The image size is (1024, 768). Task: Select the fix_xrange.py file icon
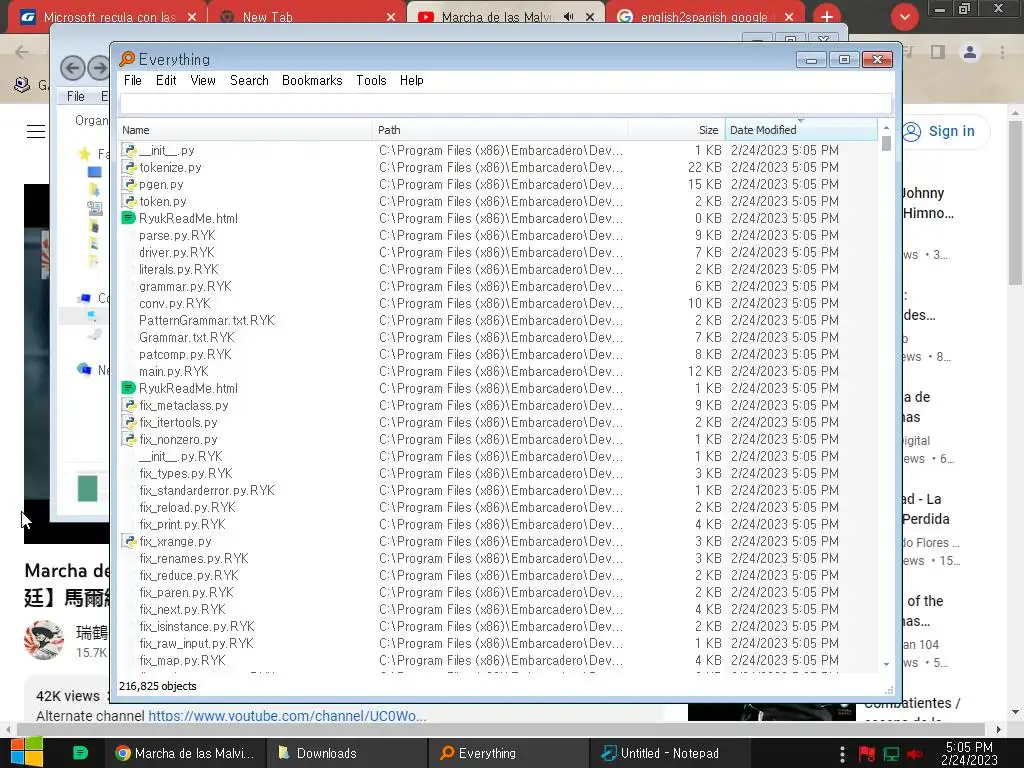[129, 541]
